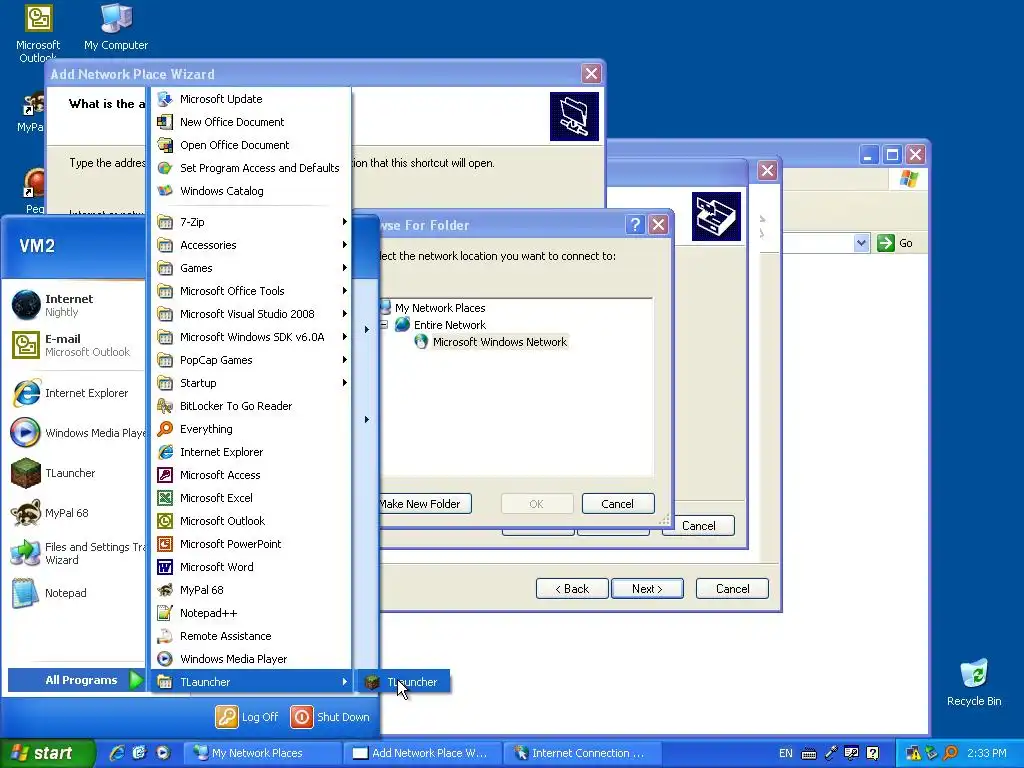
Task: Click the MyPal 68 icon in programs list
Action: 165,590
